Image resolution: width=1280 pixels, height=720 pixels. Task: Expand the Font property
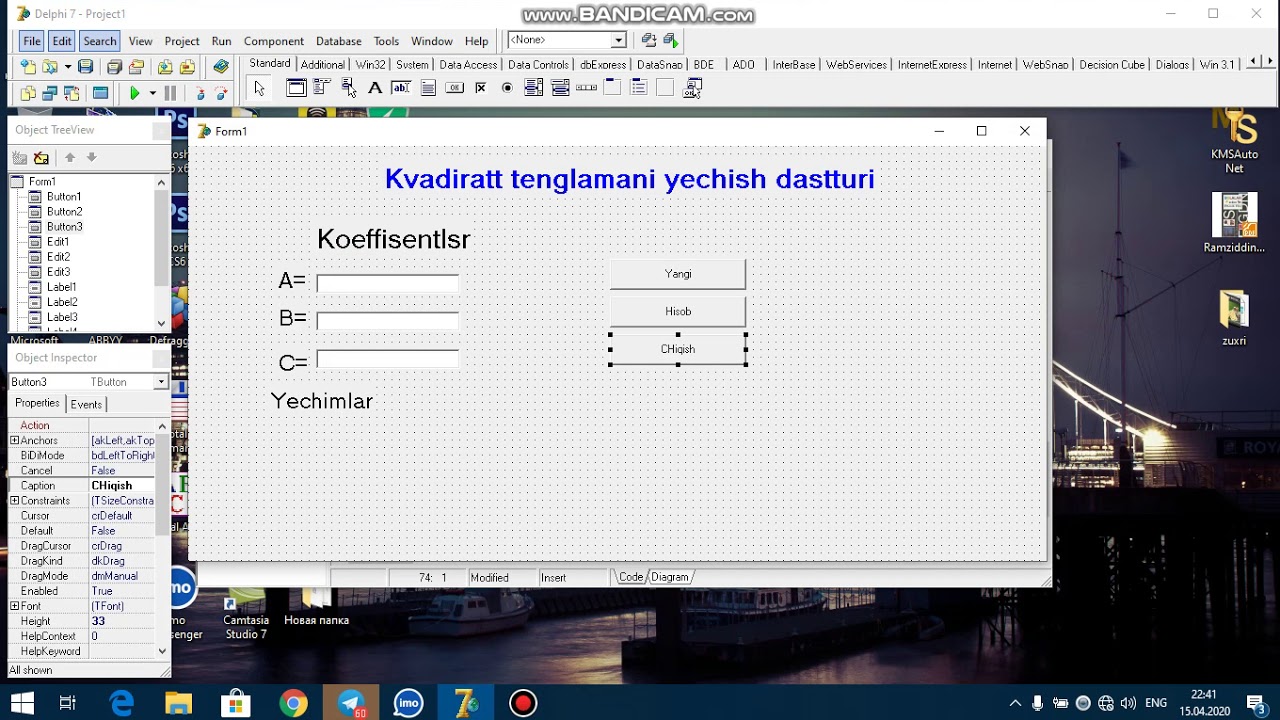[14, 606]
